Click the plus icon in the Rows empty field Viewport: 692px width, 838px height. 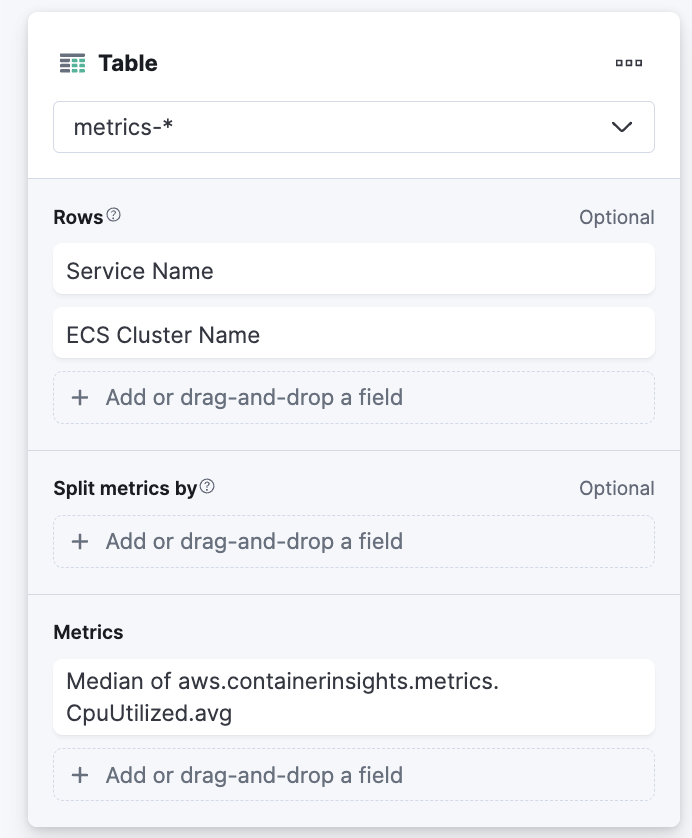pos(81,398)
